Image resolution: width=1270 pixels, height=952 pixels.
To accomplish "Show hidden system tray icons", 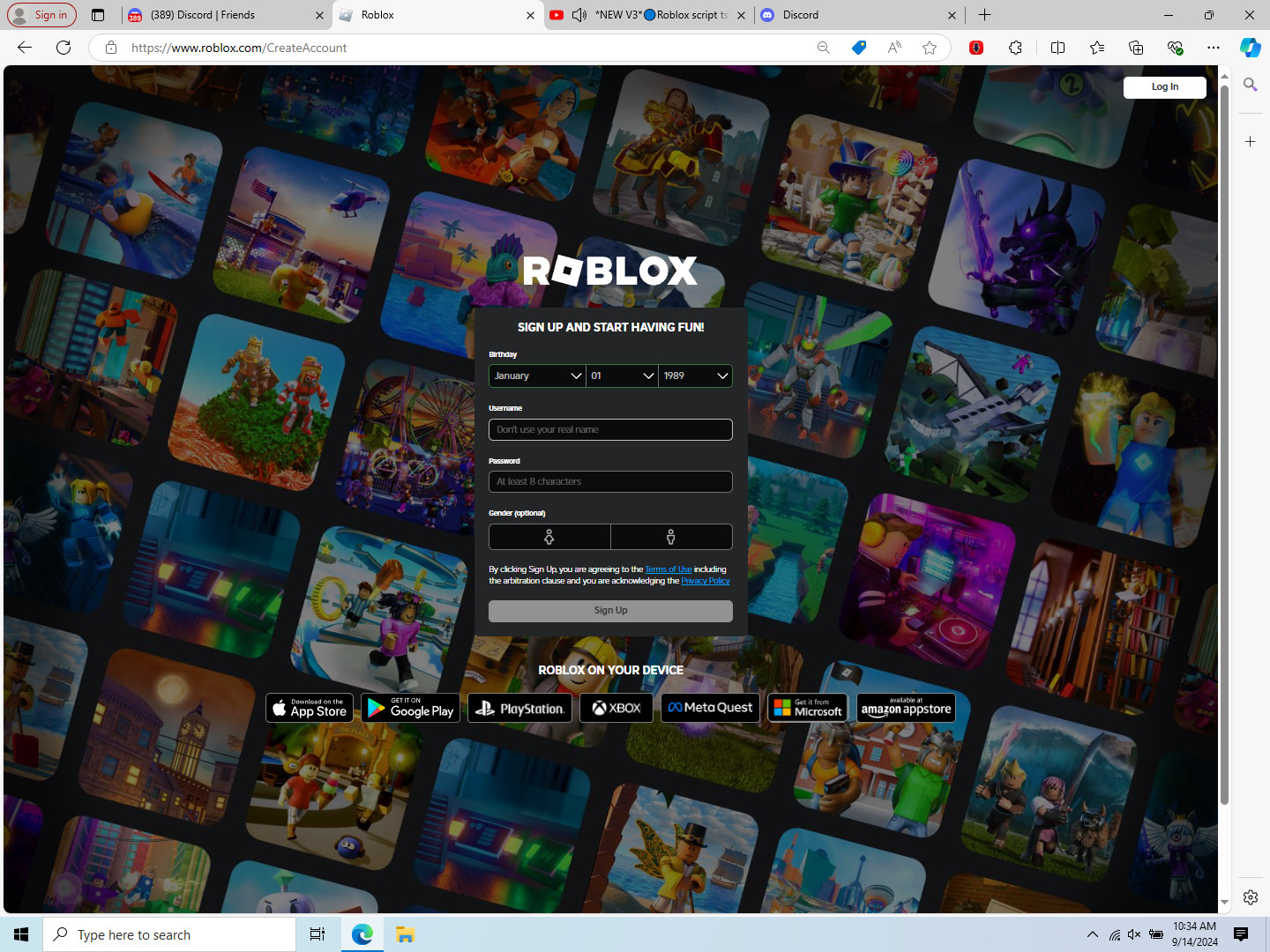I will (1093, 934).
